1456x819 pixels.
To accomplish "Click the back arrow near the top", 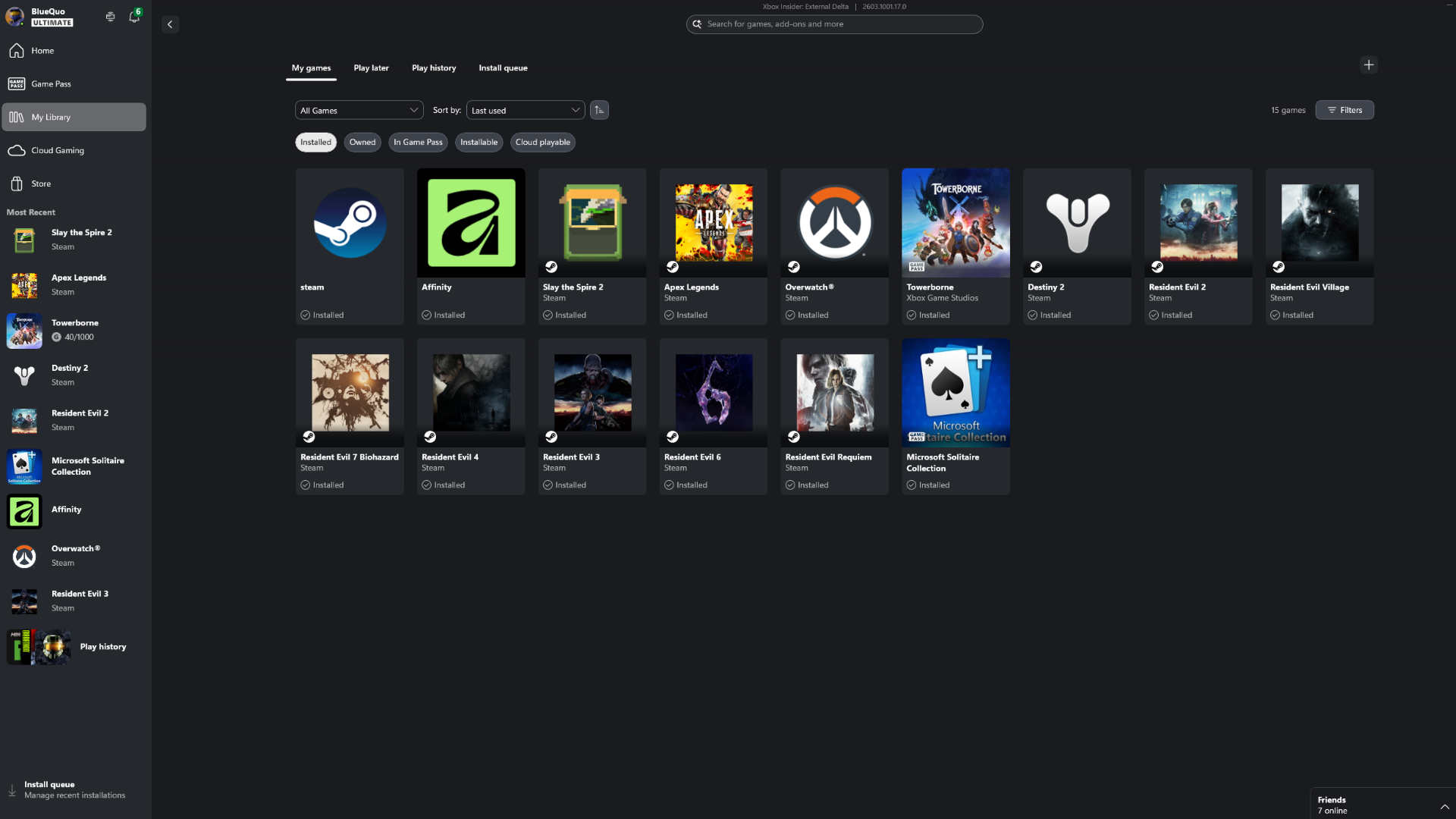I will coord(170,24).
